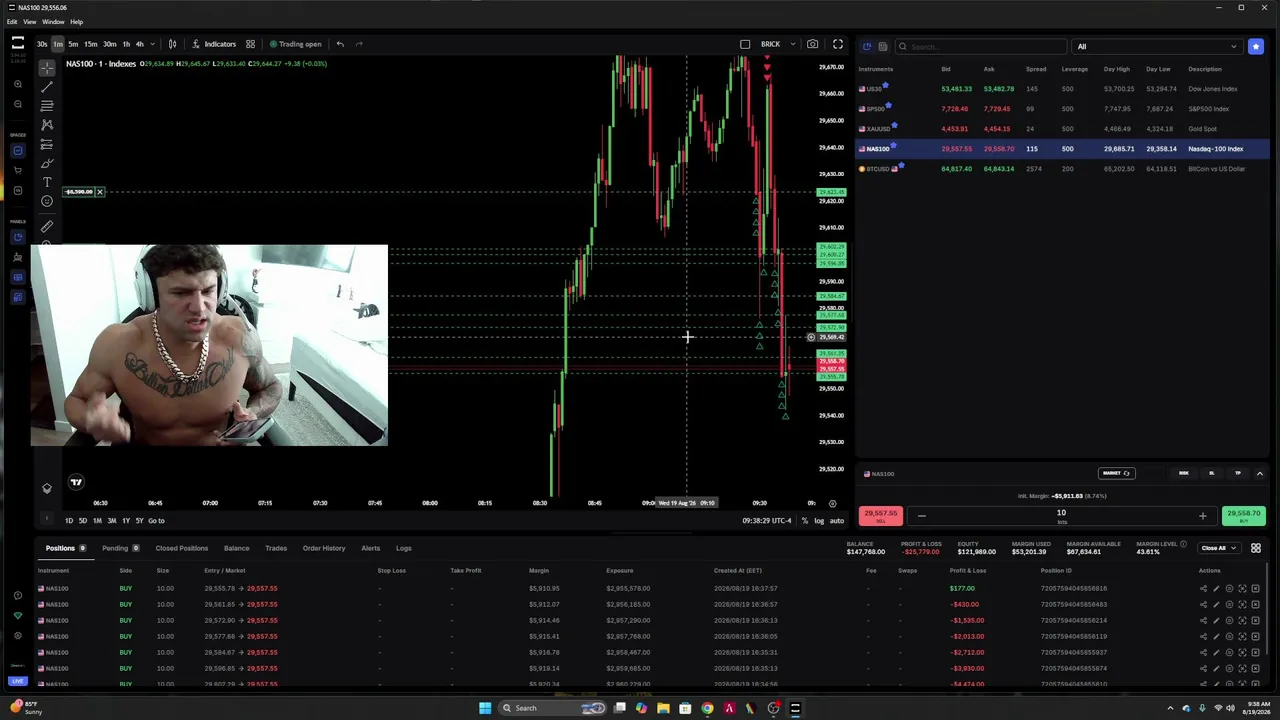The width and height of the screenshot is (1280, 720).
Task: Toggle percent scale on the chart
Action: 804,520
